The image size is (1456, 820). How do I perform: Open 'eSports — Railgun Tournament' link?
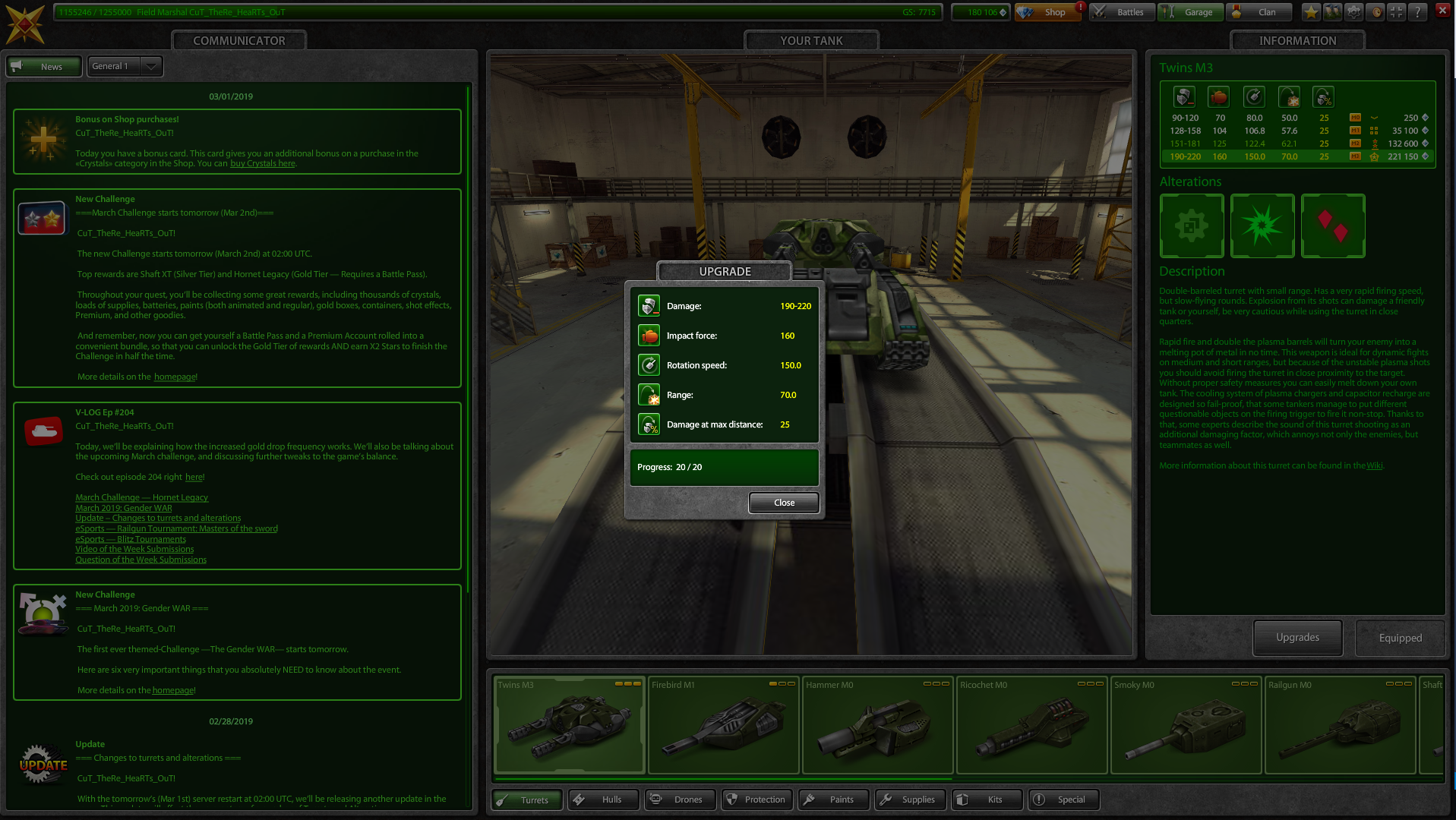(x=176, y=528)
